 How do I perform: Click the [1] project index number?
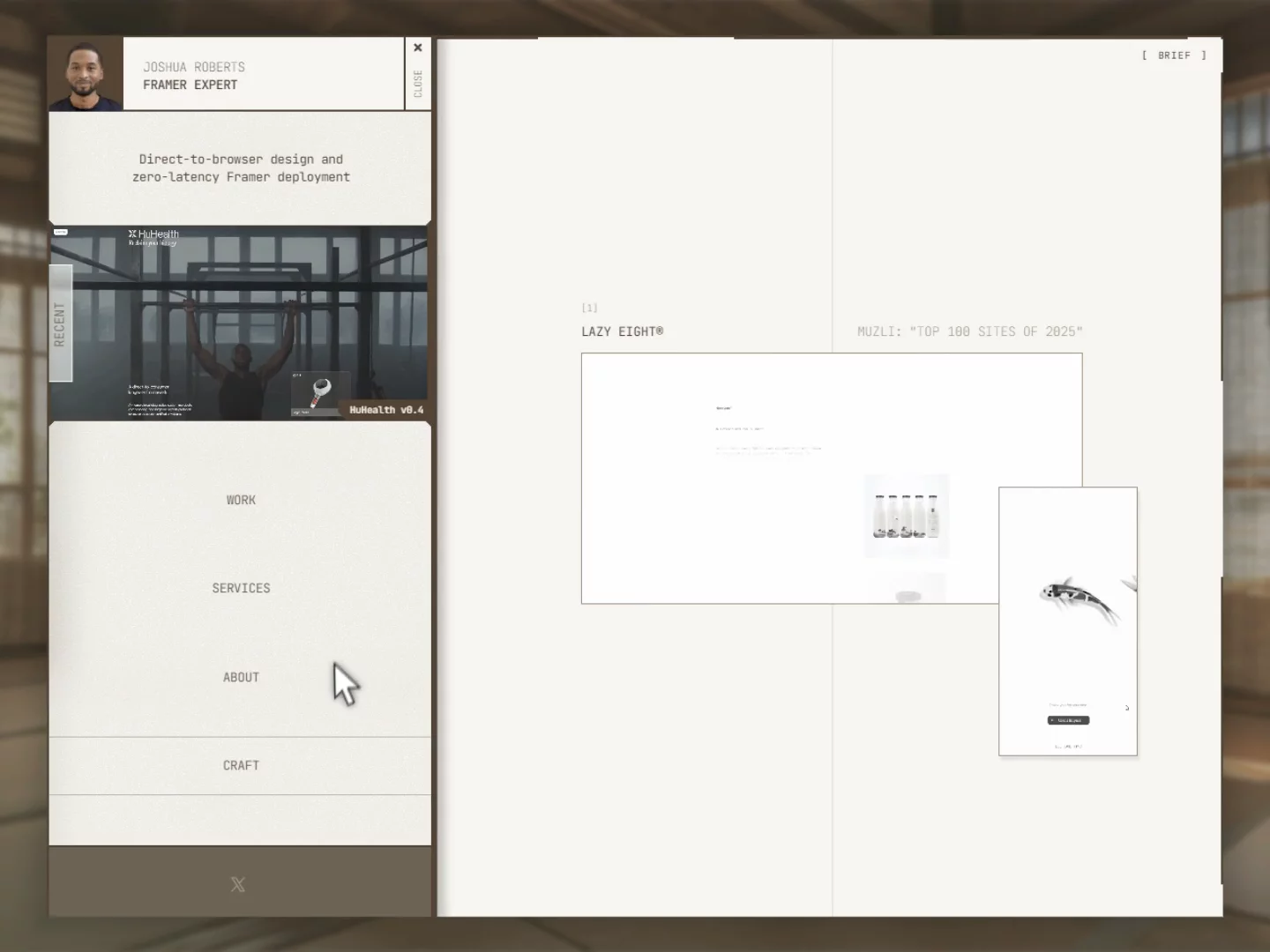click(x=589, y=308)
